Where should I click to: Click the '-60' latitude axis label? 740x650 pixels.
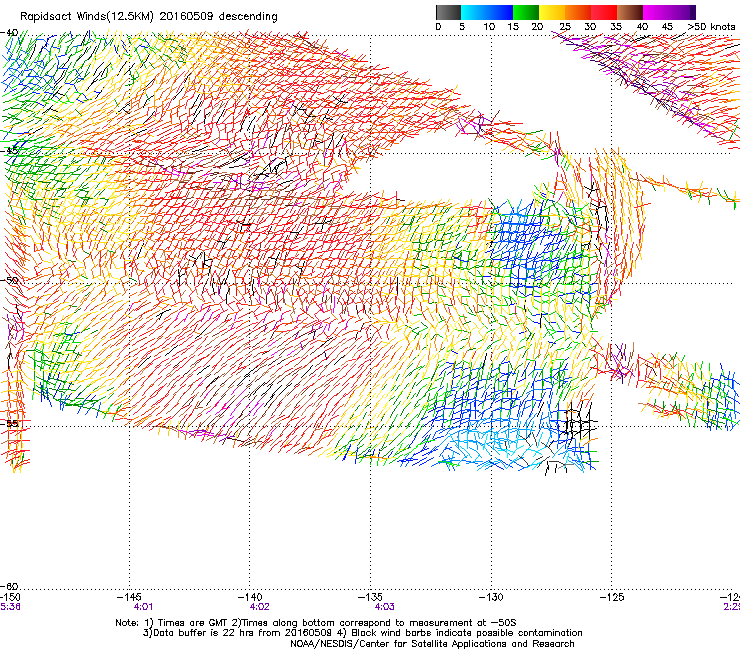(9, 586)
